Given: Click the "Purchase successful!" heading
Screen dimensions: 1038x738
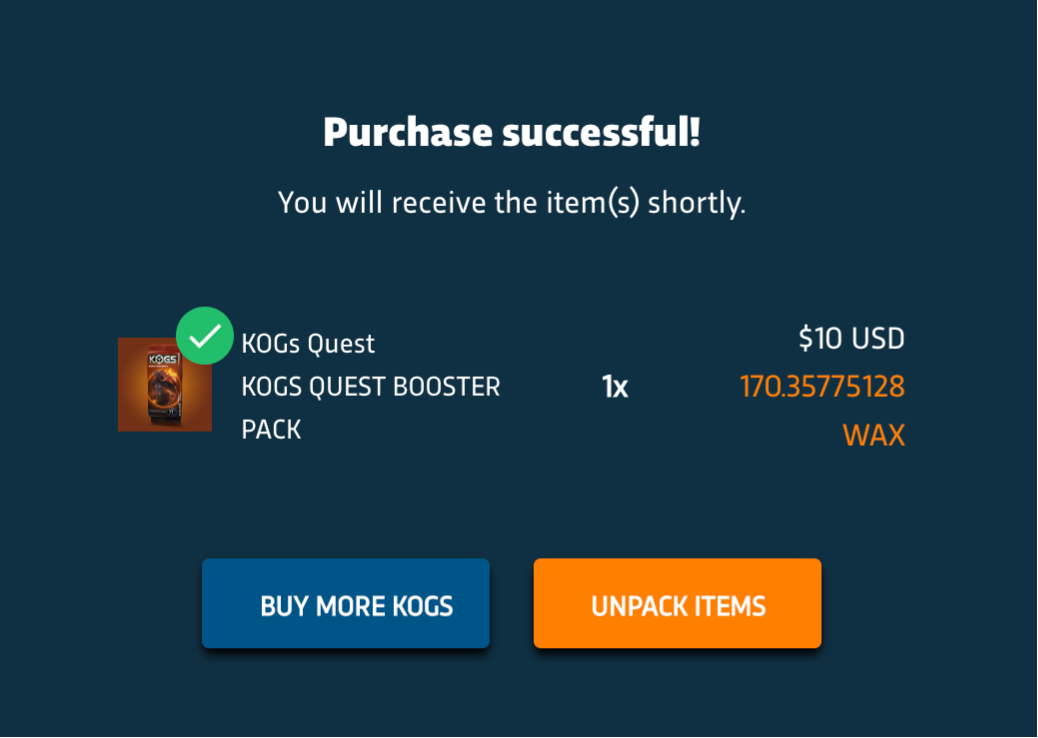Looking at the screenshot, I should pos(511,132).
